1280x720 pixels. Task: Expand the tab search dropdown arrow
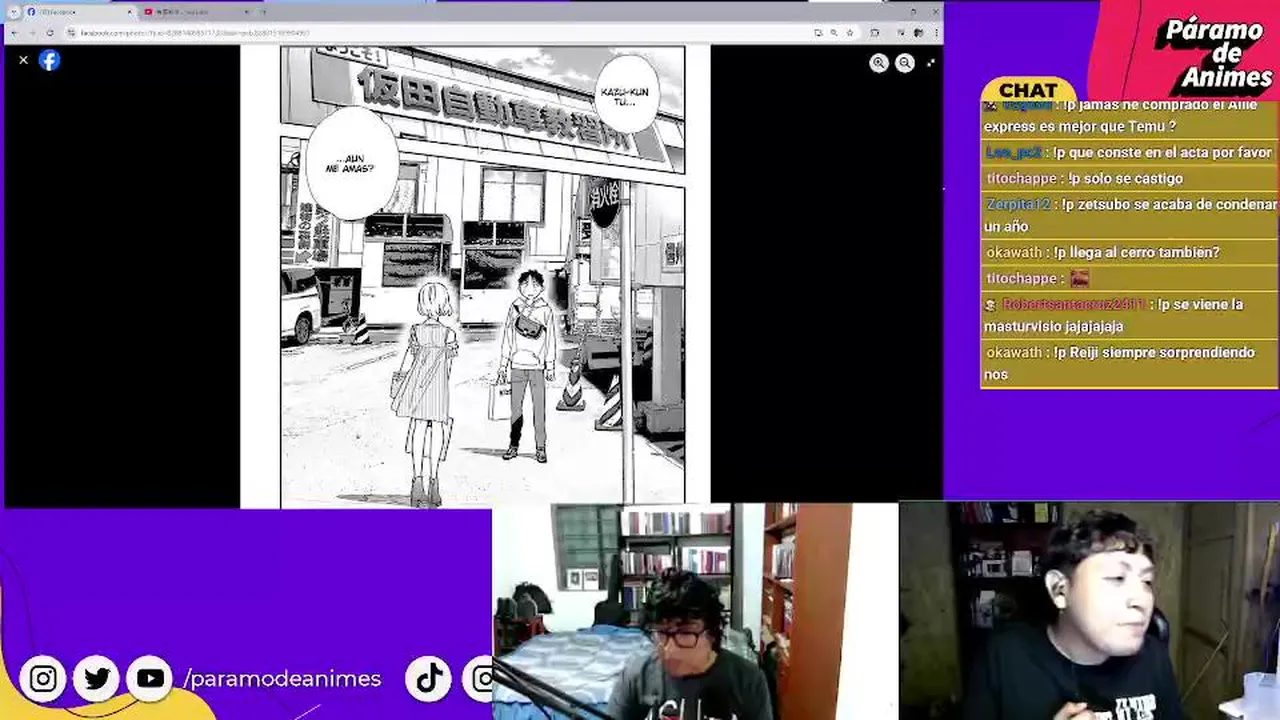click(14, 12)
